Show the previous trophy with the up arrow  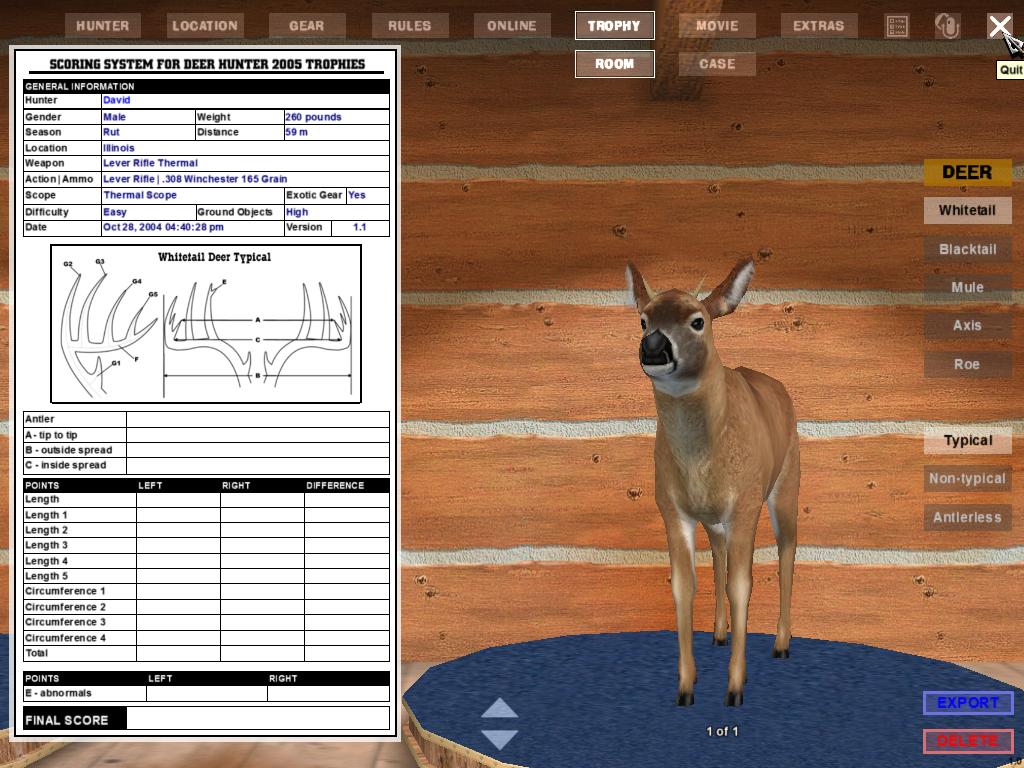[x=500, y=708]
